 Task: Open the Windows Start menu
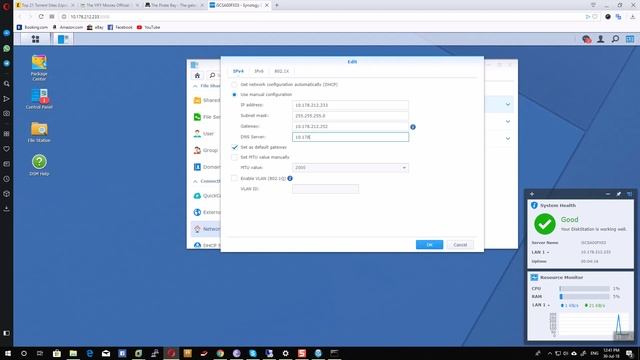coord(7,353)
